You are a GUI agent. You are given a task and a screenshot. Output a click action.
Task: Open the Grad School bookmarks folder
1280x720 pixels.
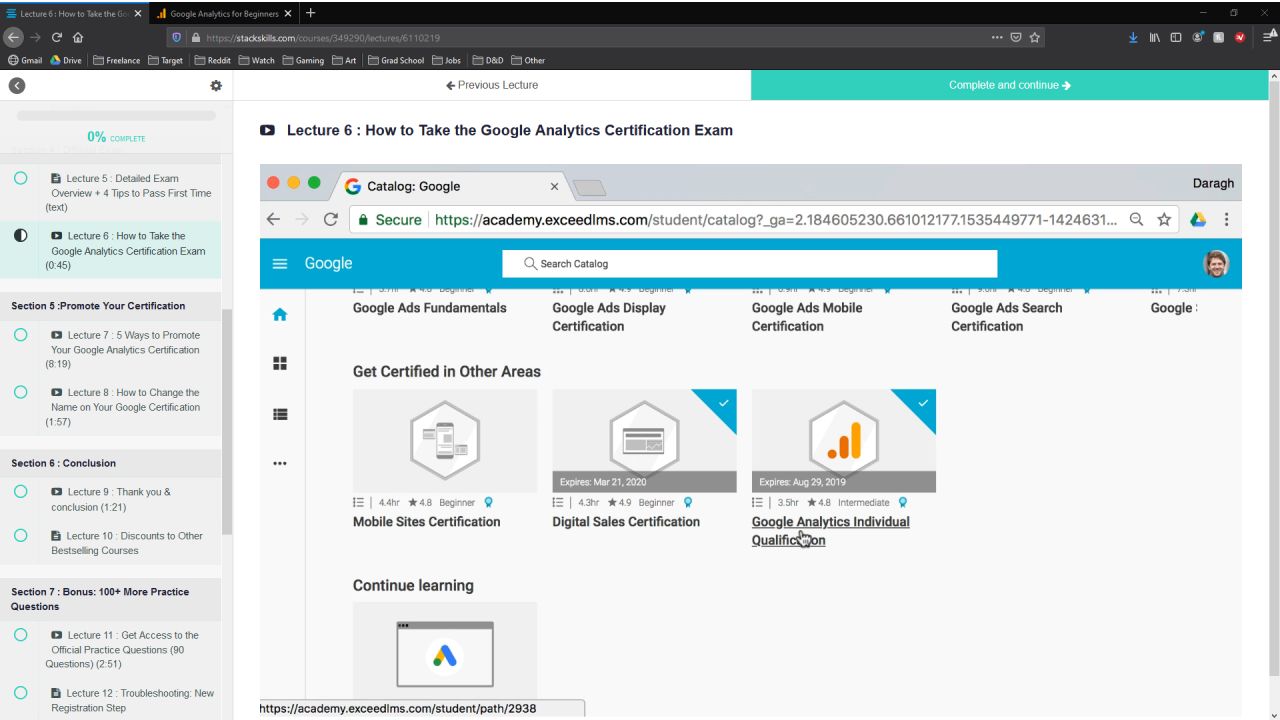(396, 60)
